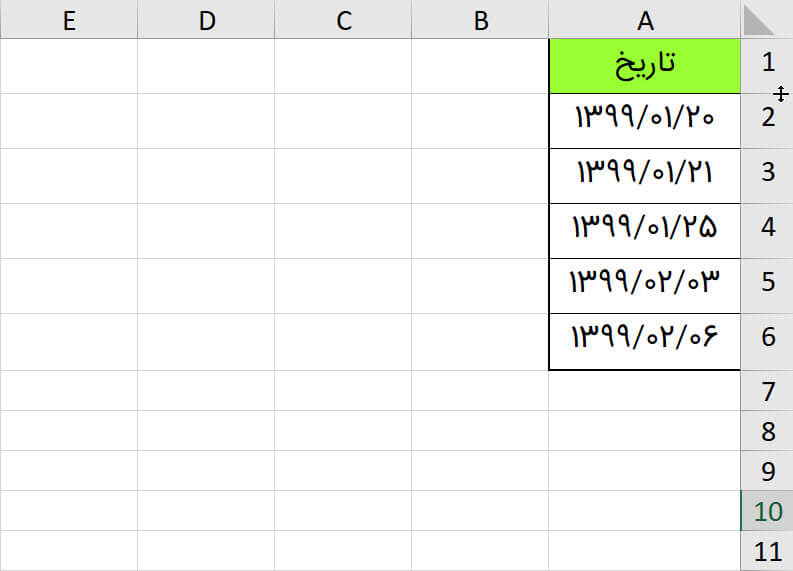Viewport: 793px width, 571px height.
Task: Select cell containing ۱۳۹۹/۰۲/۰۶
Action: coord(645,341)
